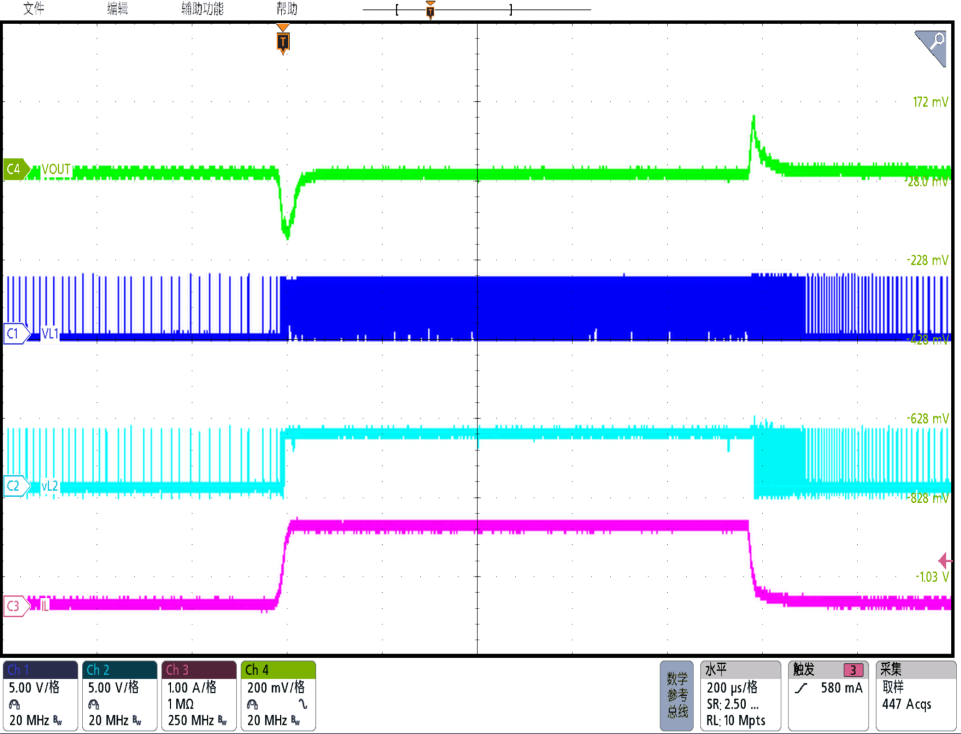Open the 帮助 menu
Image resolution: width=961 pixels, height=734 pixels.
[287, 9]
